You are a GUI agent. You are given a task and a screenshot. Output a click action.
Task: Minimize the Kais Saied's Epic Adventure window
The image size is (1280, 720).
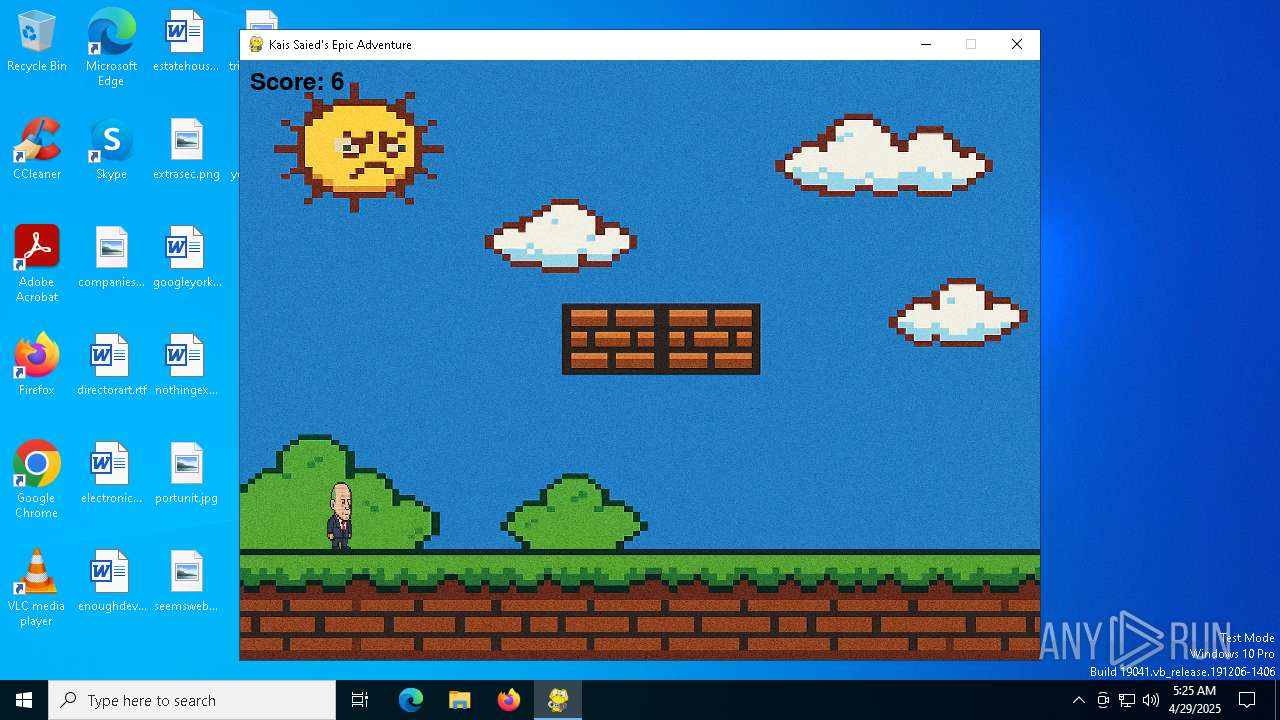point(926,44)
